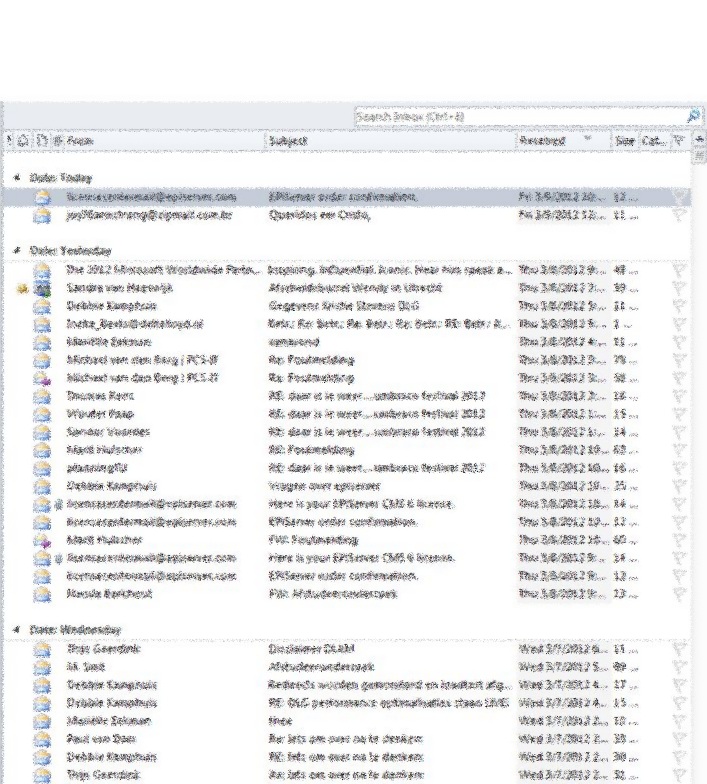Click the envelope icon of Wouter Paap's message
Viewport: 707px width, 784px height.
point(42,414)
